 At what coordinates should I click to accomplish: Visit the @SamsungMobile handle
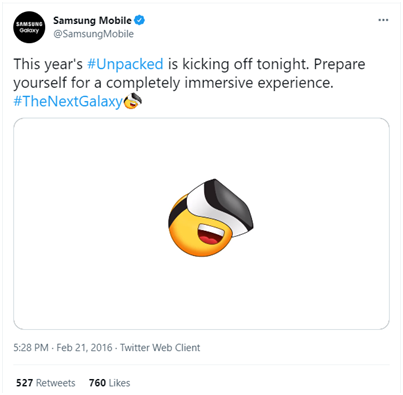tap(94, 34)
